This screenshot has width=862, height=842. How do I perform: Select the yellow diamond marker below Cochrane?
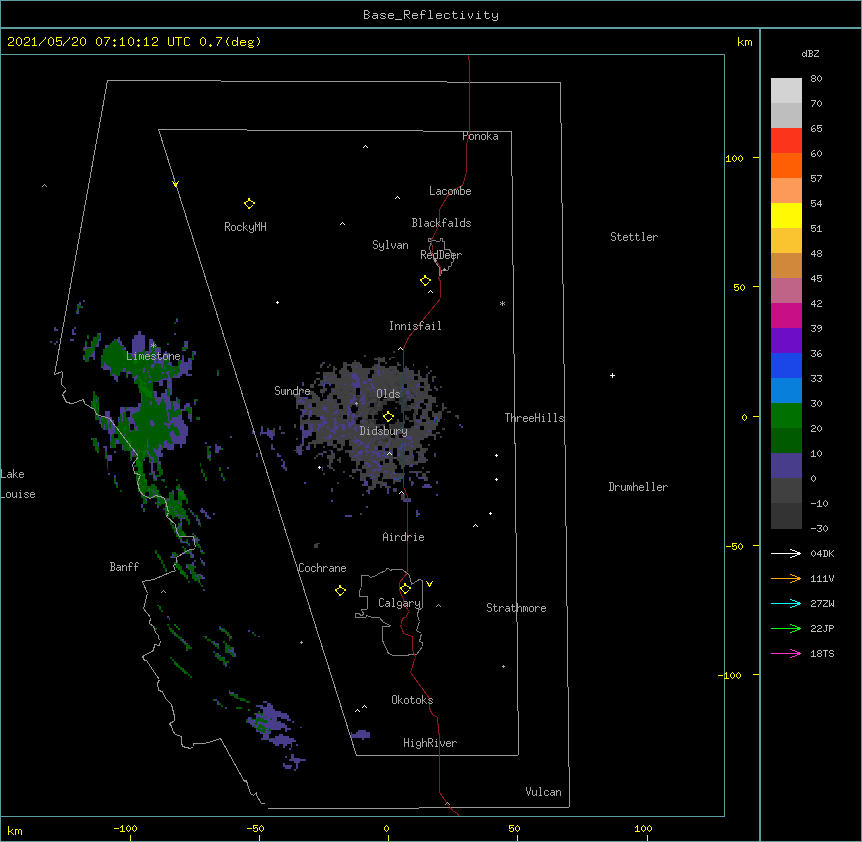(x=340, y=591)
